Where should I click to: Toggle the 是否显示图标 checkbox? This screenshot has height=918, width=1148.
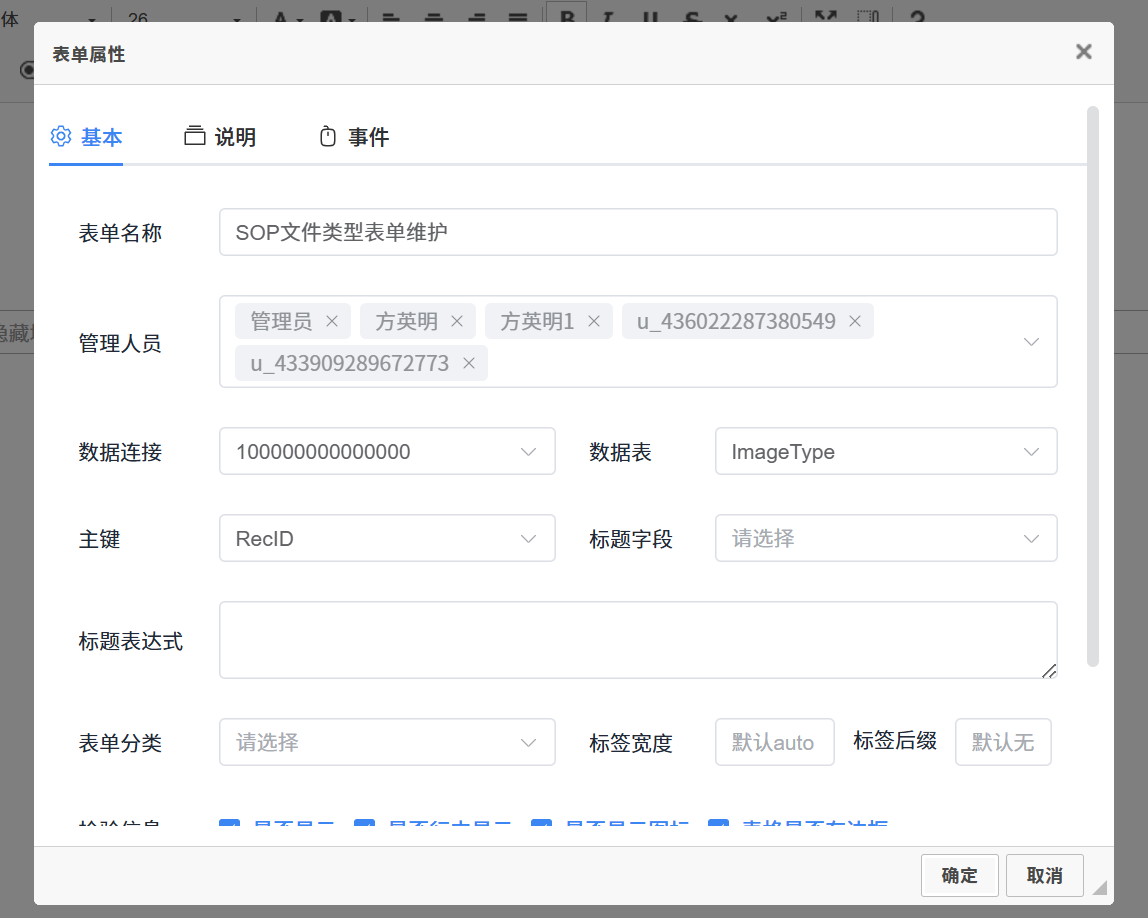pos(542,827)
